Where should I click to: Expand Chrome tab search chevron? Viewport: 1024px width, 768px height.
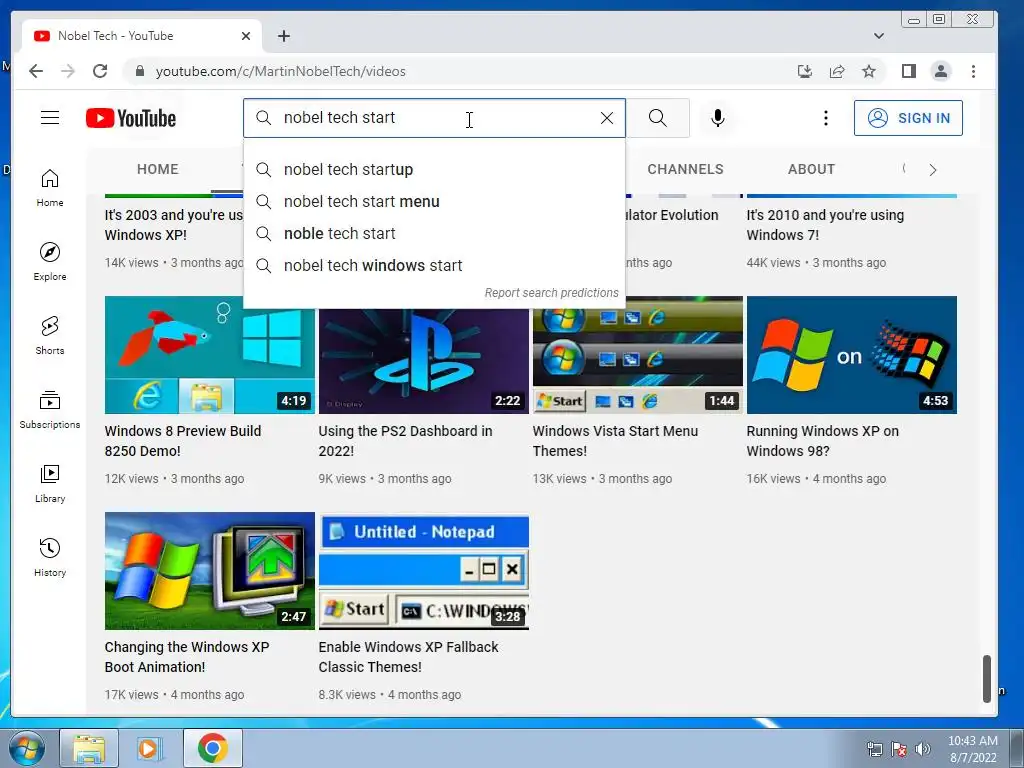pos(878,36)
